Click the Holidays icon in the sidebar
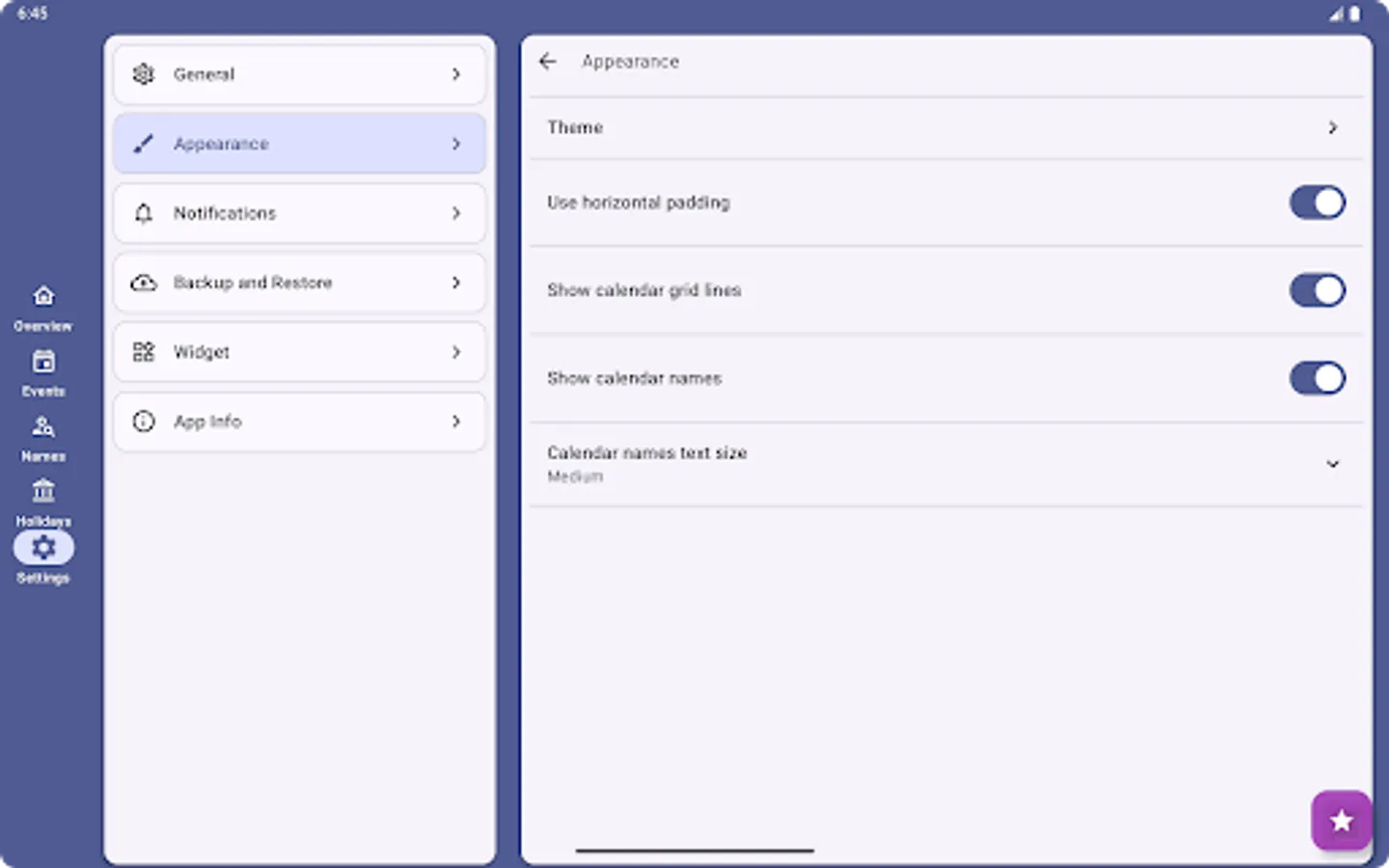The image size is (1389, 868). click(x=43, y=490)
